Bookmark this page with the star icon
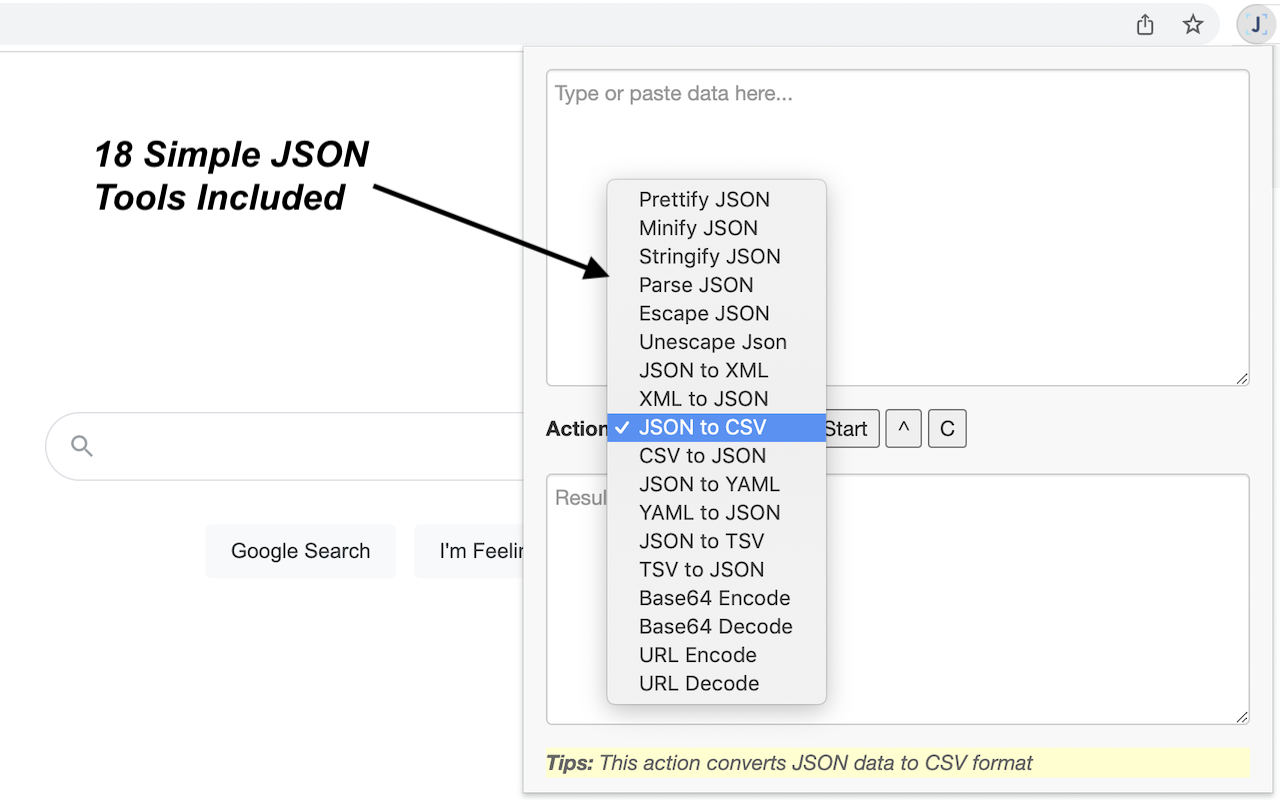 pyautogui.click(x=1193, y=24)
